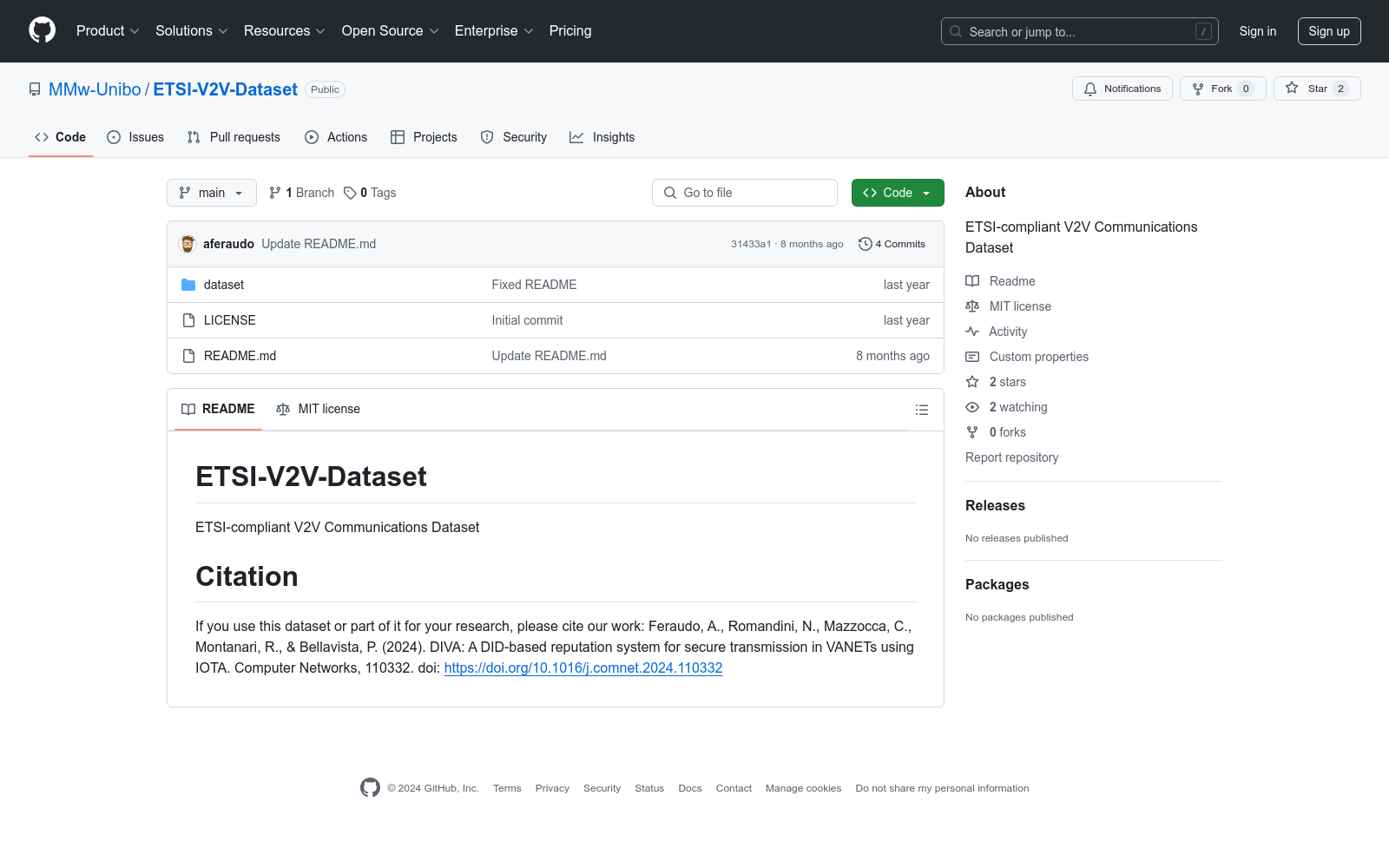Click the GitHub logo in header
This screenshot has width=1389, height=868.
[42, 30]
